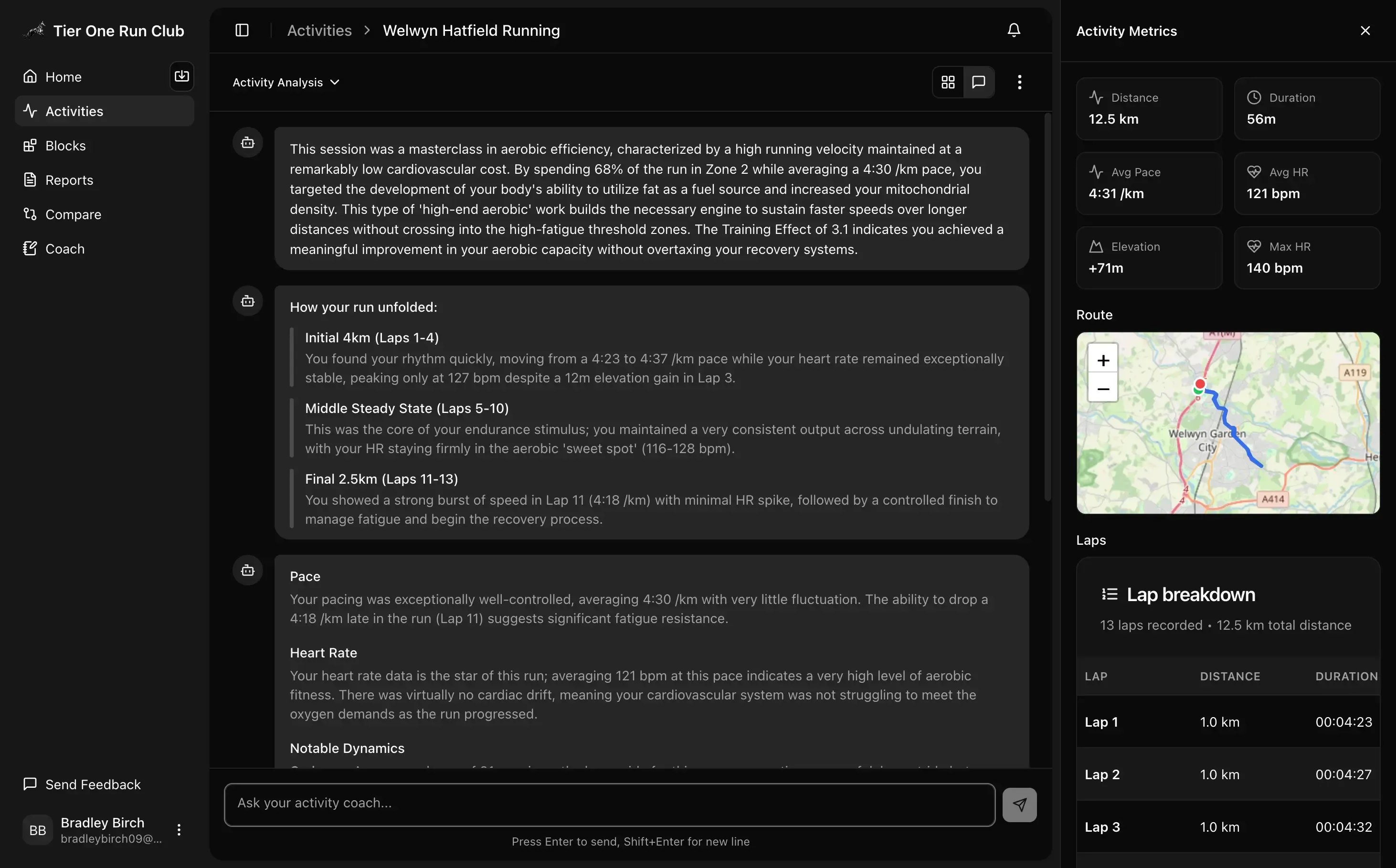Zoom out on the route map
The height and width of the screenshot is (868, 1396).
click(x=1103, y=389)
